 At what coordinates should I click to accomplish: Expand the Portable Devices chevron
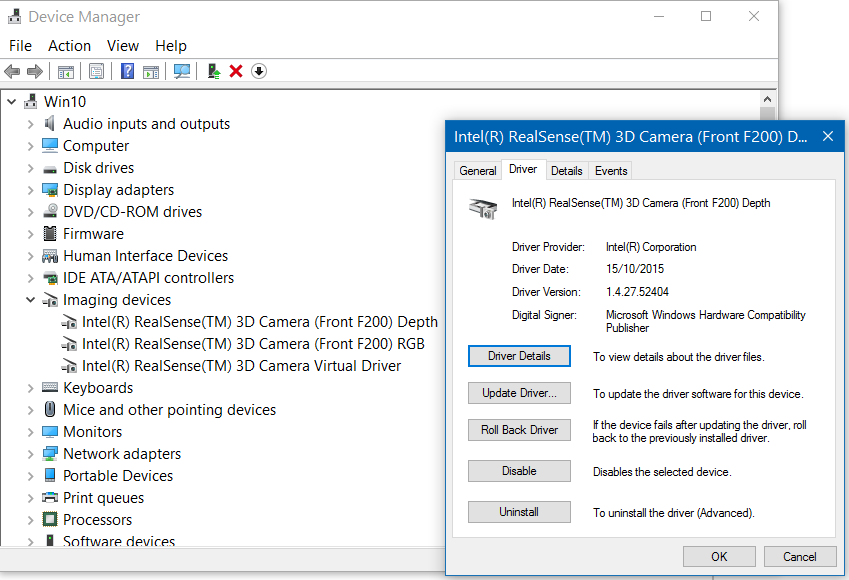[31, 476]
